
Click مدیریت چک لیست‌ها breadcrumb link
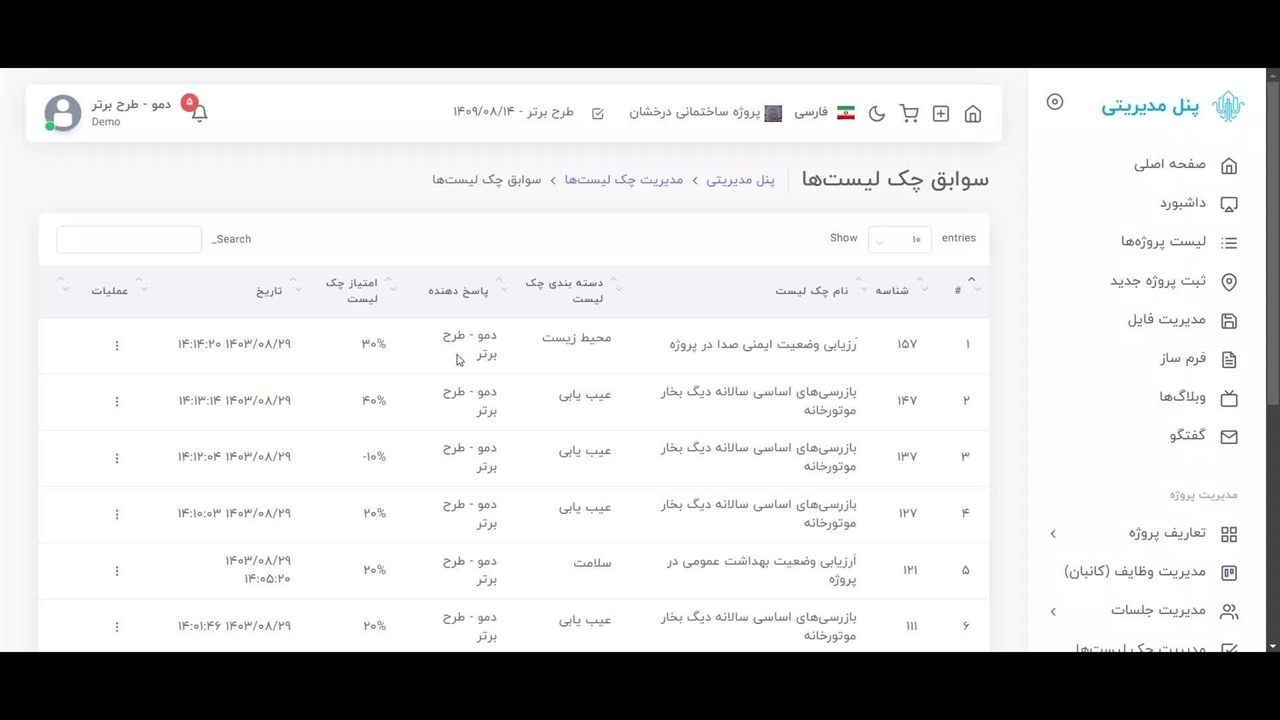point(623,180)
